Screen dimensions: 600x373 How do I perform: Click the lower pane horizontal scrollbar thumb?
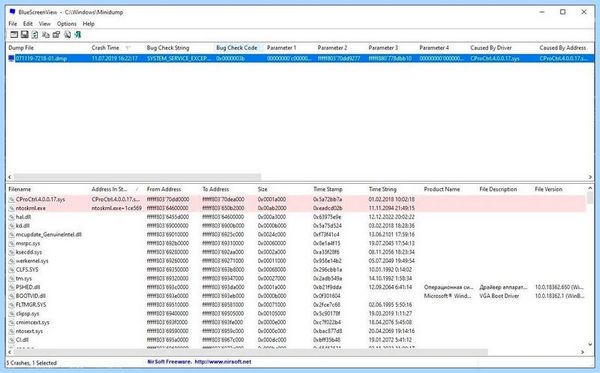[251, 352]
